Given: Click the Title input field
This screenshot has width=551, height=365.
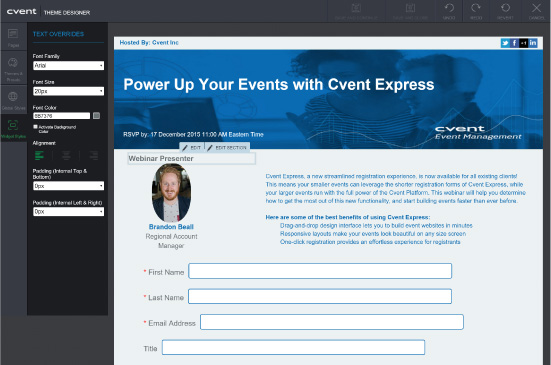Looking at the screenshot, I should [293, 347].
